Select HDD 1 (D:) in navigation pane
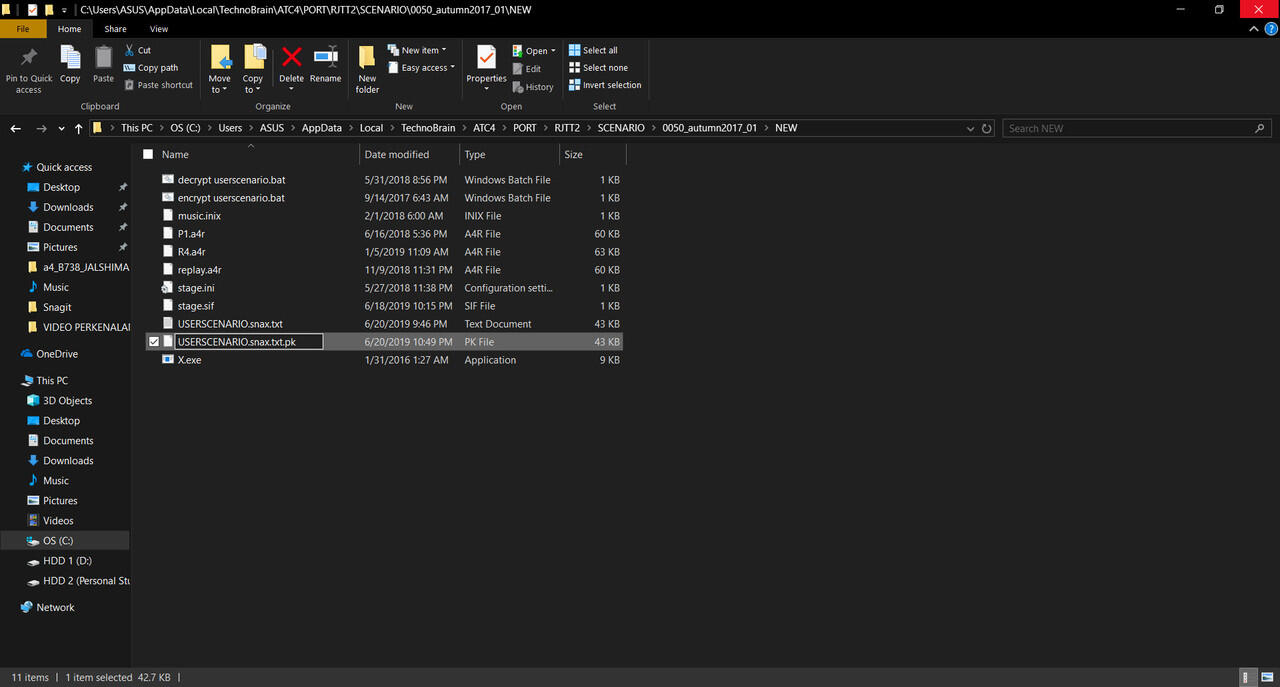Image resolution: width=1280 pixels, height=687 pixels. (67, 561)
